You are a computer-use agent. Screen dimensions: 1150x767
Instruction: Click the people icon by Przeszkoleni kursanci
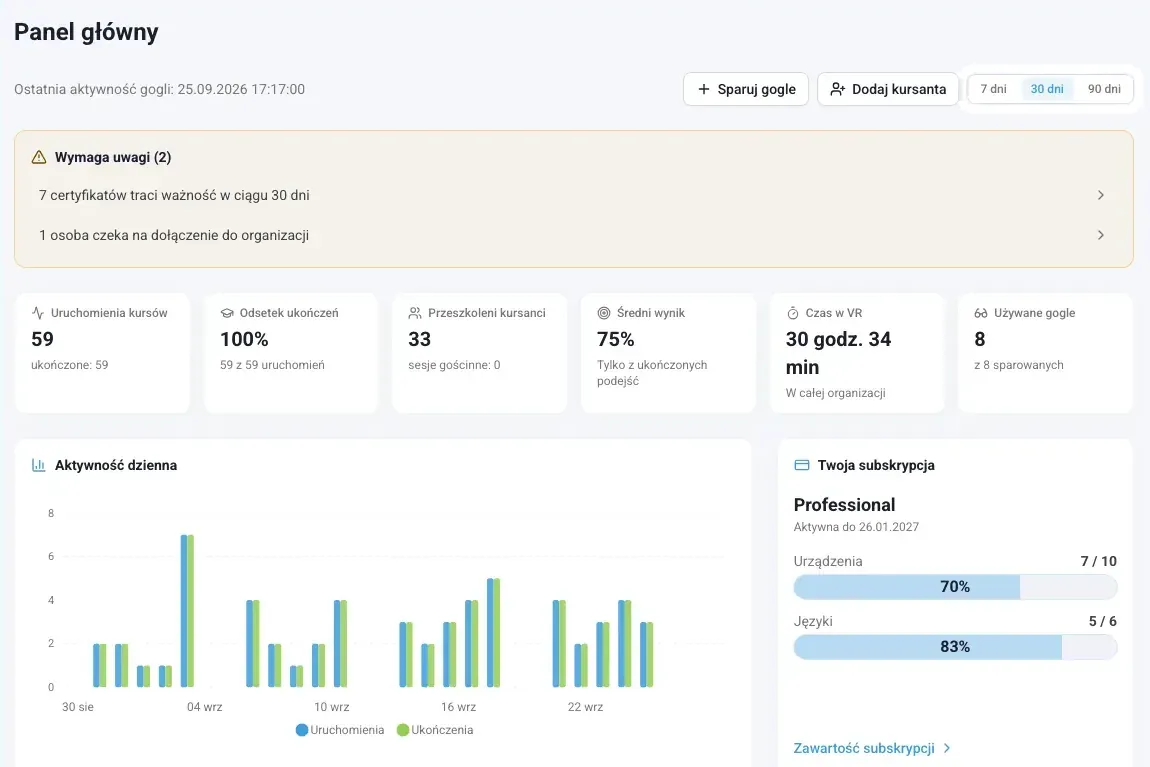click(415, 313)
